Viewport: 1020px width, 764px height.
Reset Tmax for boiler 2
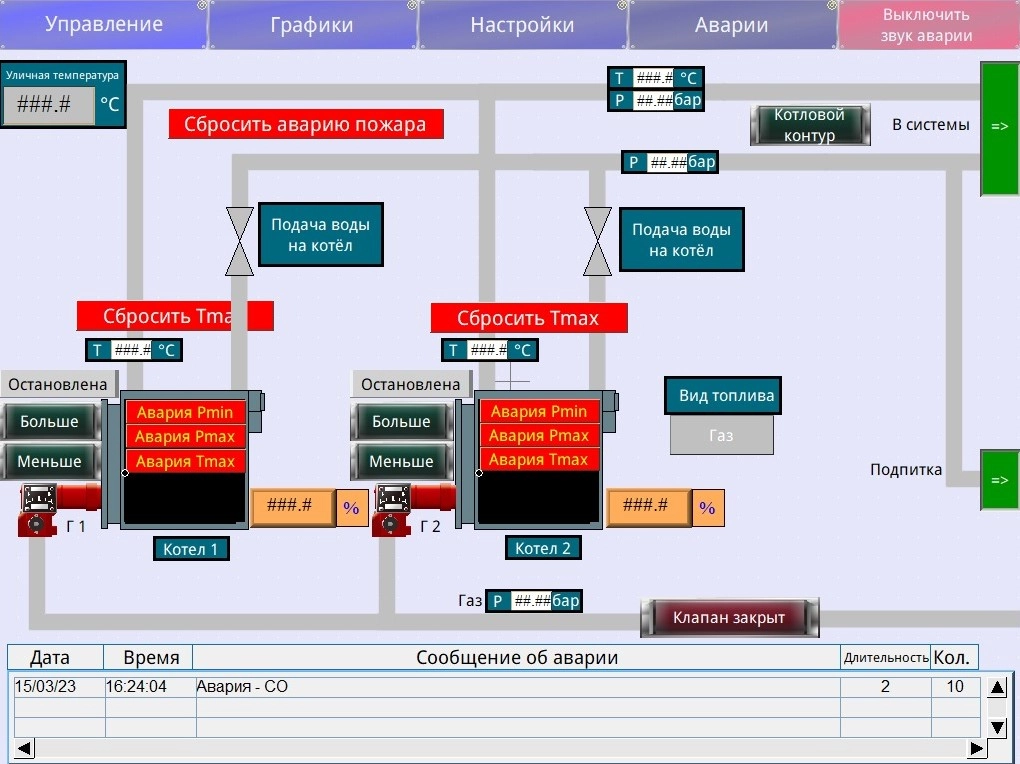pyautogui.click(x=529, y=318)
